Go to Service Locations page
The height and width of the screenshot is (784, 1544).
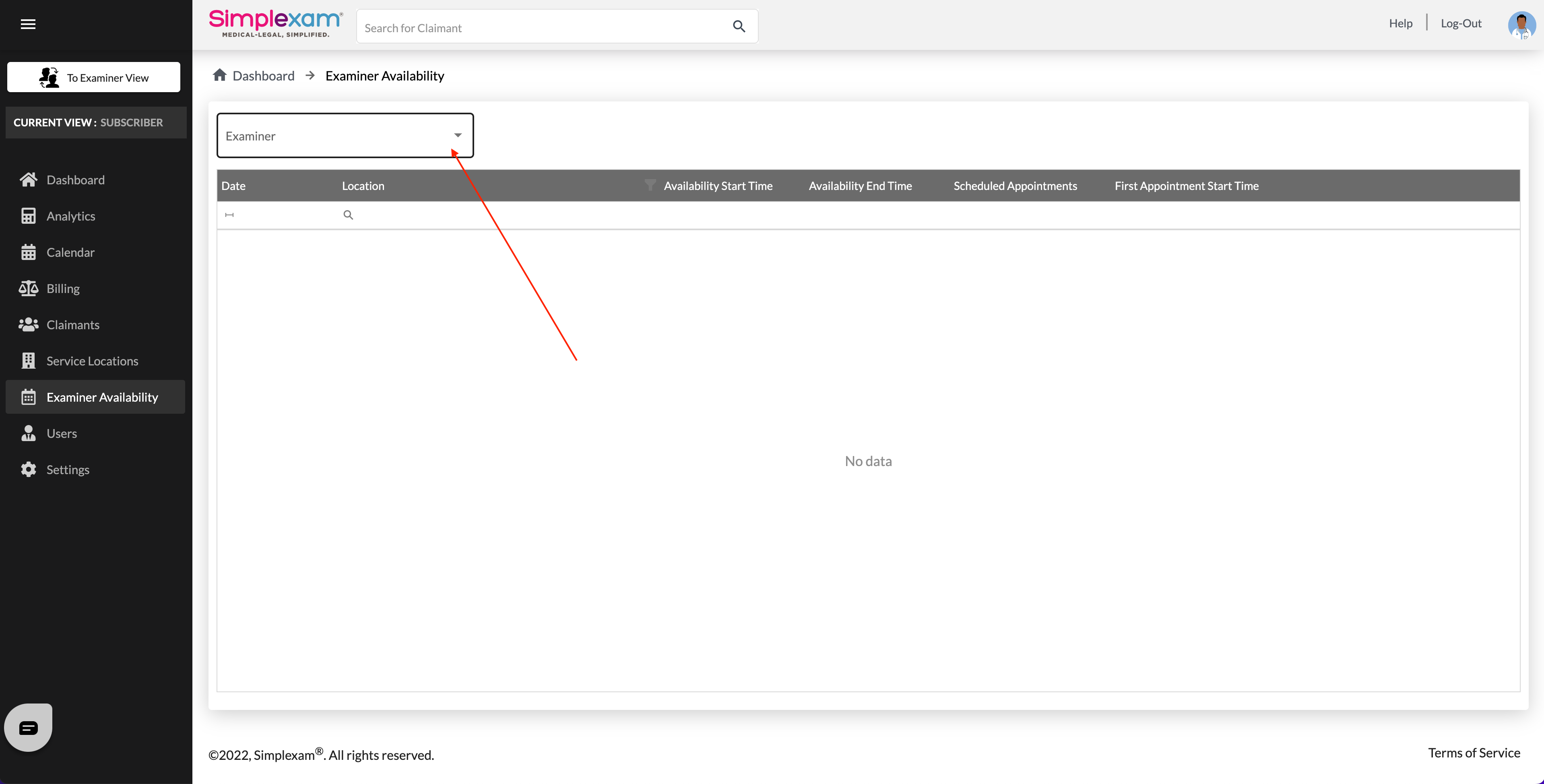92,361
